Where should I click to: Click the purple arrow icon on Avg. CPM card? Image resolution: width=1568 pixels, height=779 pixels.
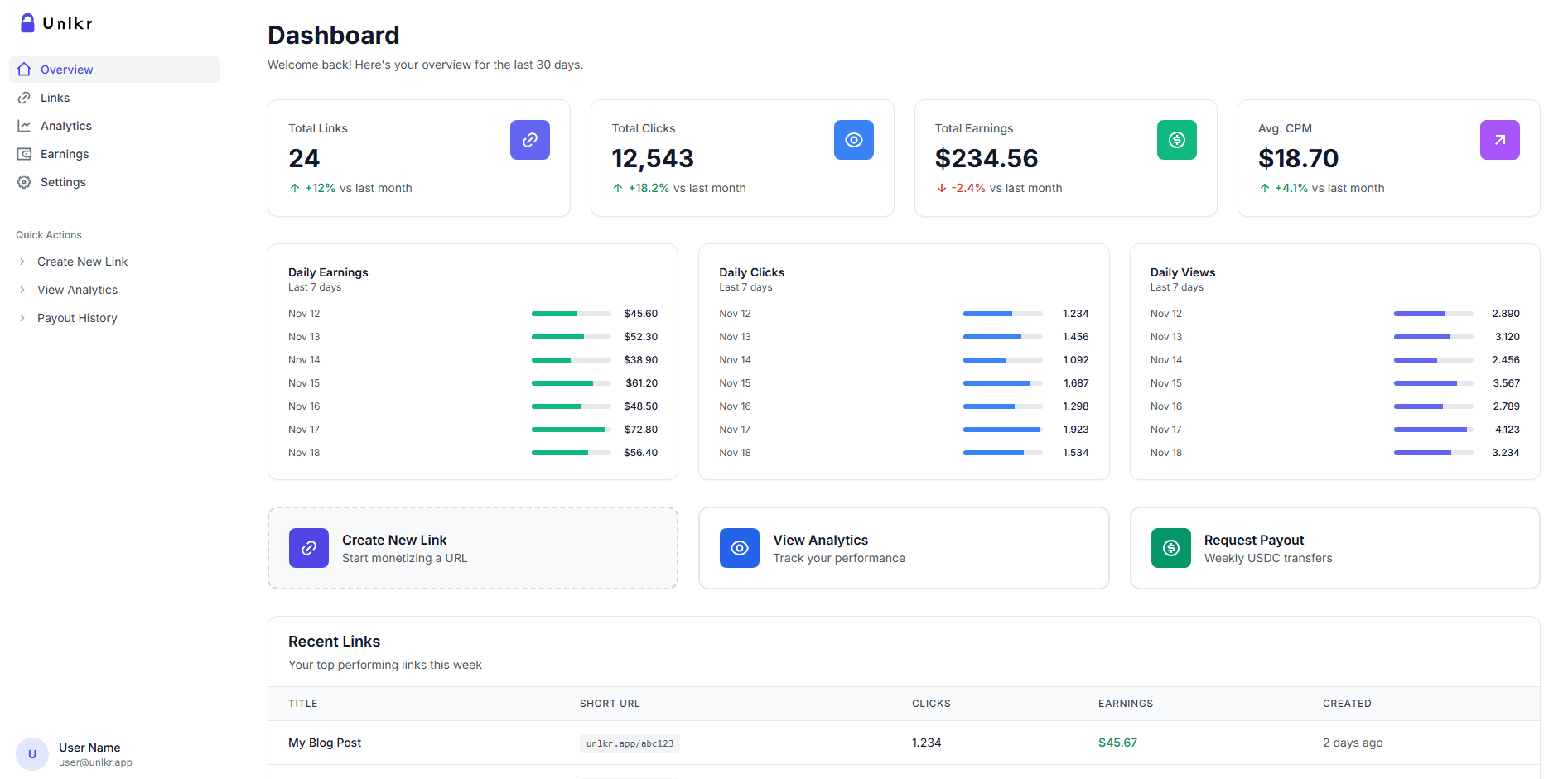point(1499,140)
